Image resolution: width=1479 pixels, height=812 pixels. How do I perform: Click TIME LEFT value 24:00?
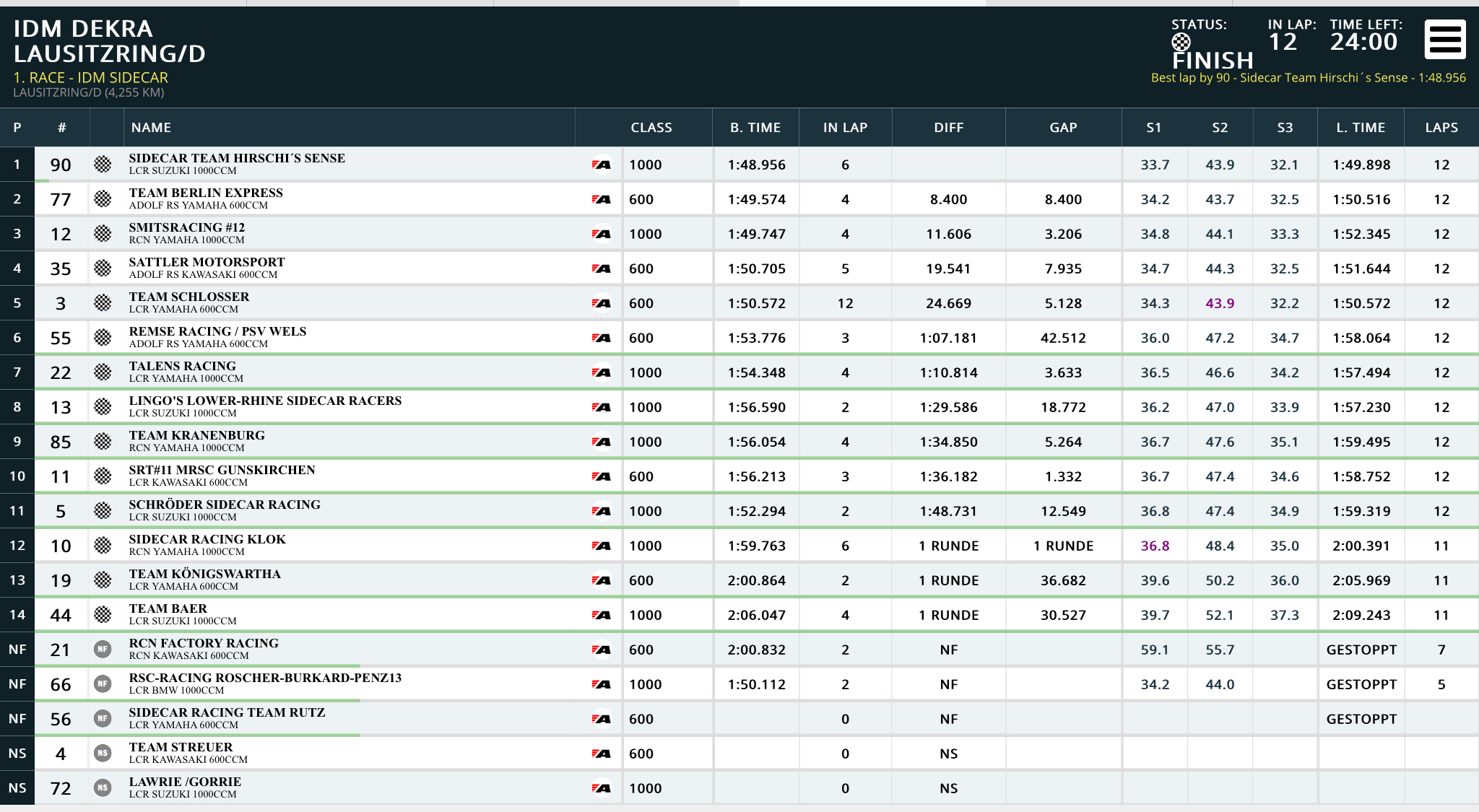1363,42
